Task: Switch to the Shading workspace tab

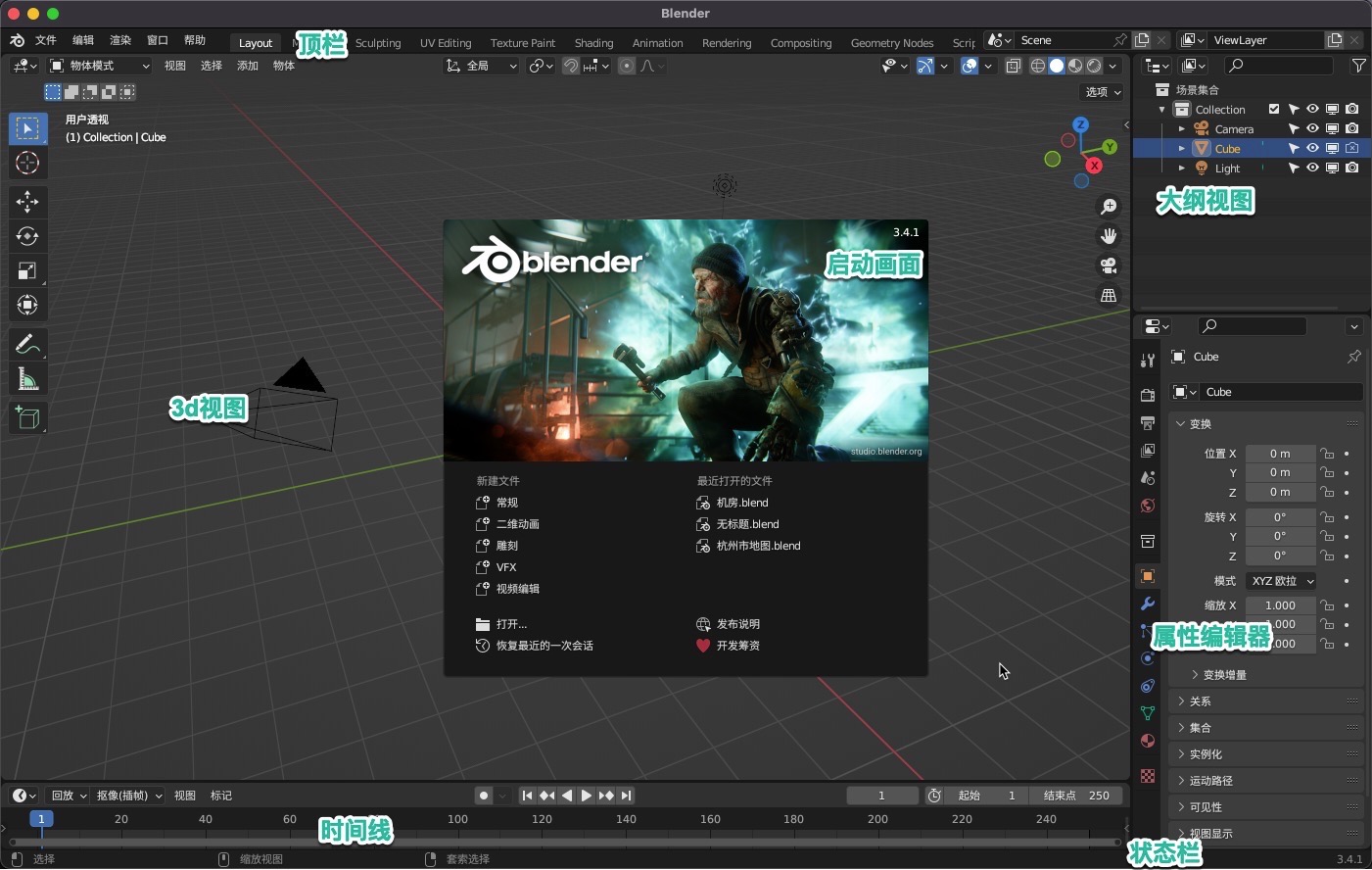Action: (593, 43)
